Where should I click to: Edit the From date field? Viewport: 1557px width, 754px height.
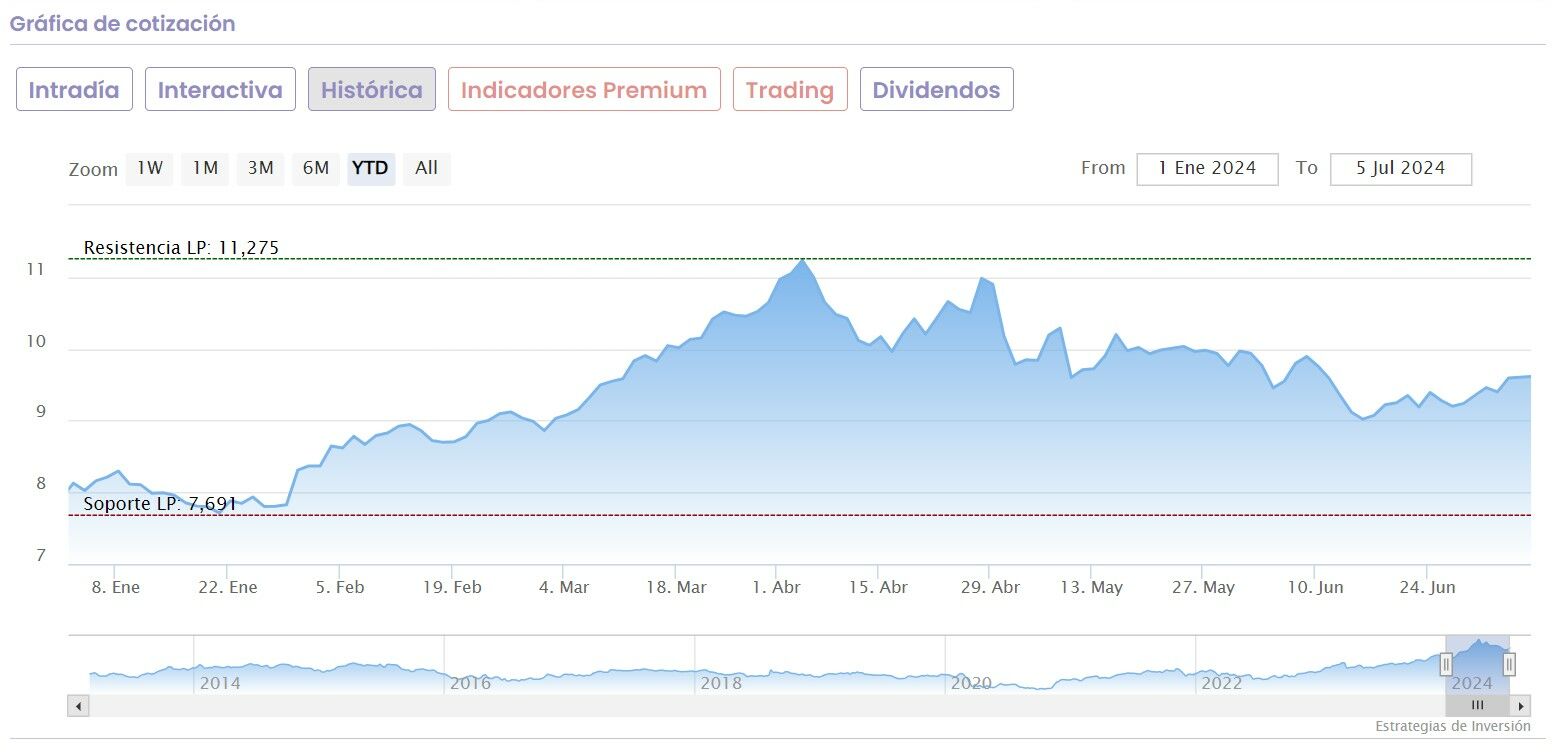click(x=1207, y=169)
